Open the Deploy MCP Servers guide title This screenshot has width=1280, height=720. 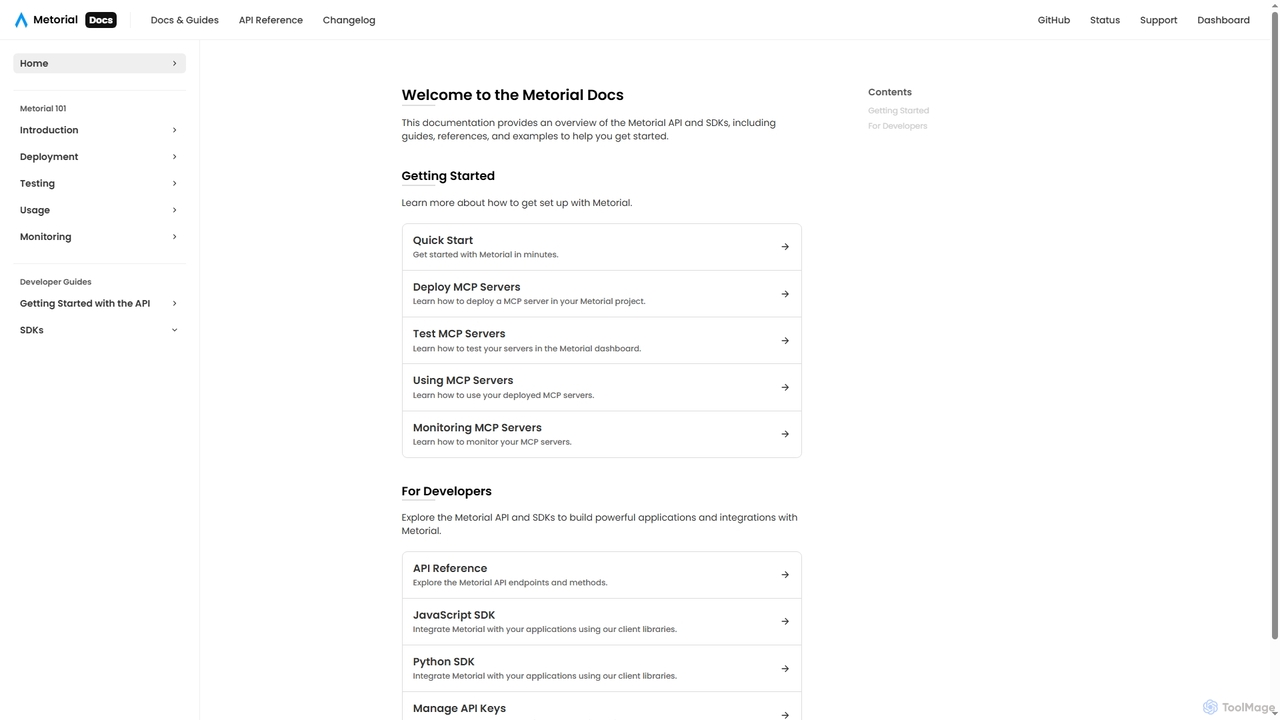click(x=467, y=287)
